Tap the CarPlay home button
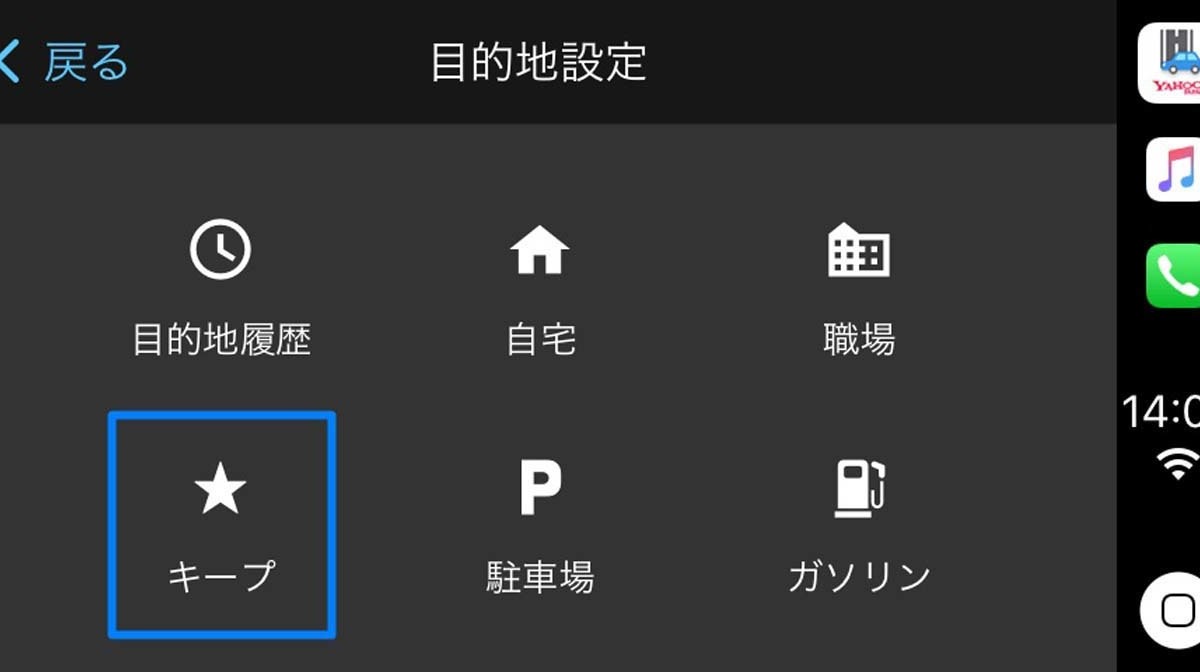The width and height of the screenshot is (1200, 672). click(x=1170, y=609)
